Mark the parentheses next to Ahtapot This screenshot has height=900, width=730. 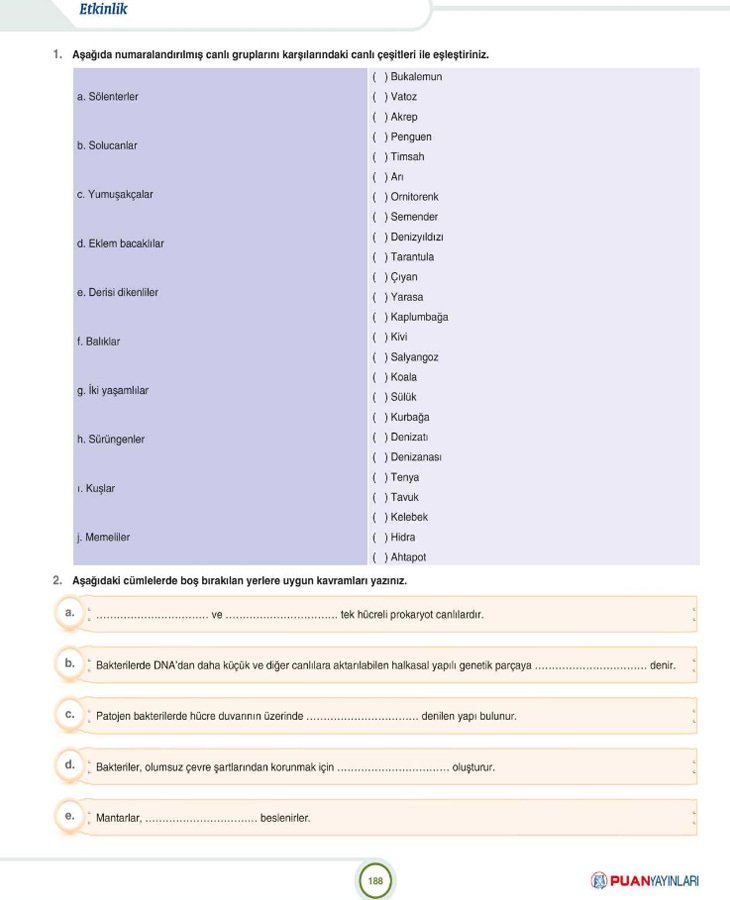(x=380, y=557)
